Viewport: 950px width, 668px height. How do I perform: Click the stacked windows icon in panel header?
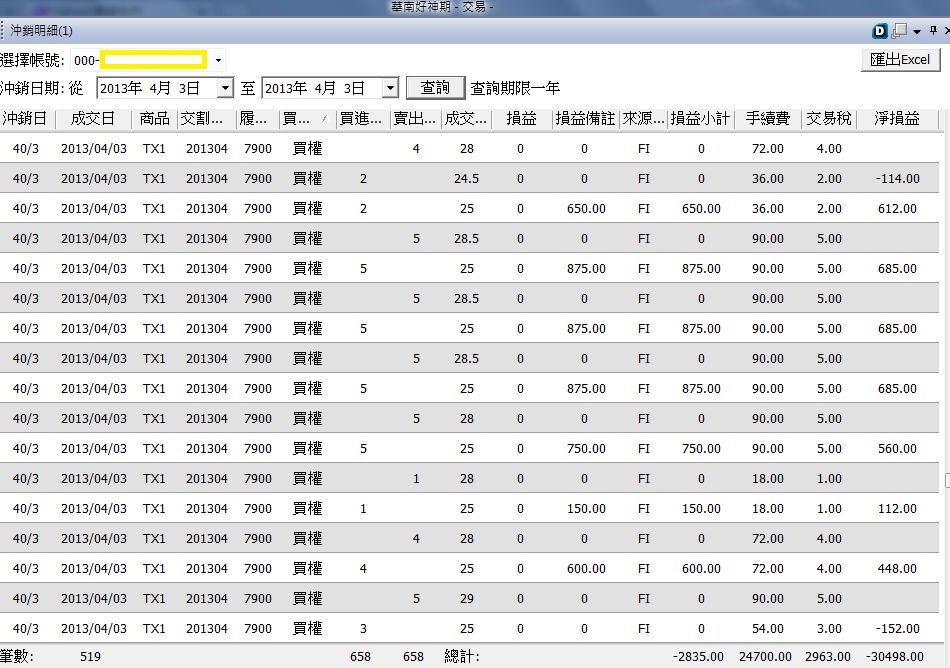pyautogui.click(x=899, y=30)
